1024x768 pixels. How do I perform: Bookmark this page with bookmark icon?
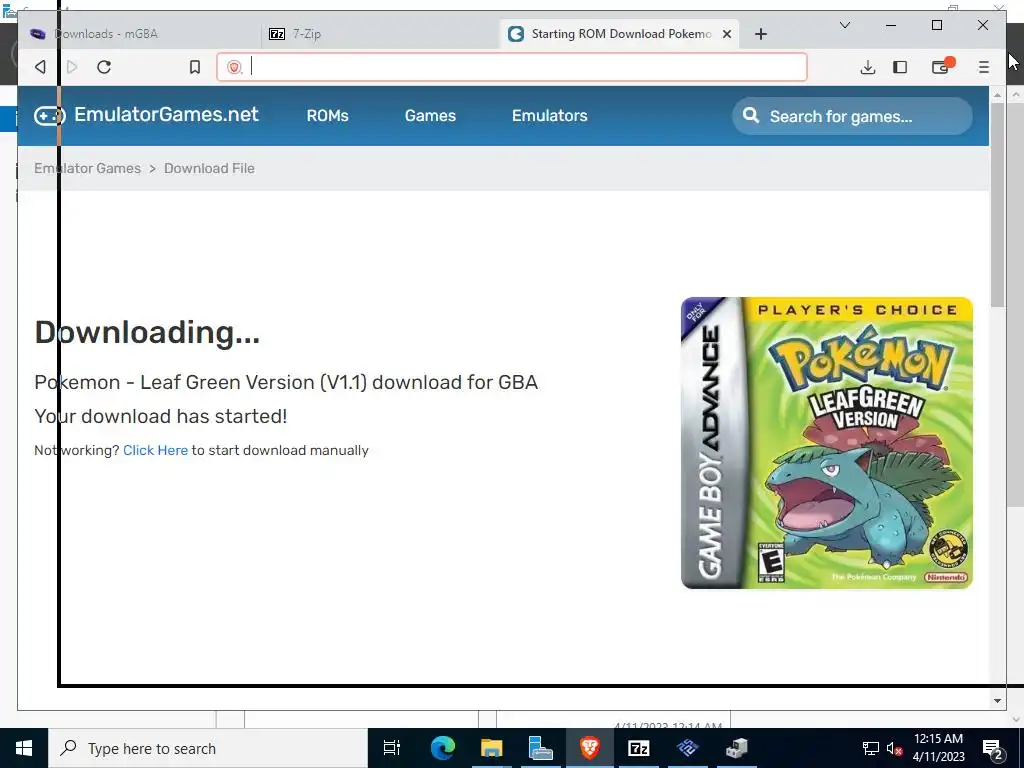195,67
